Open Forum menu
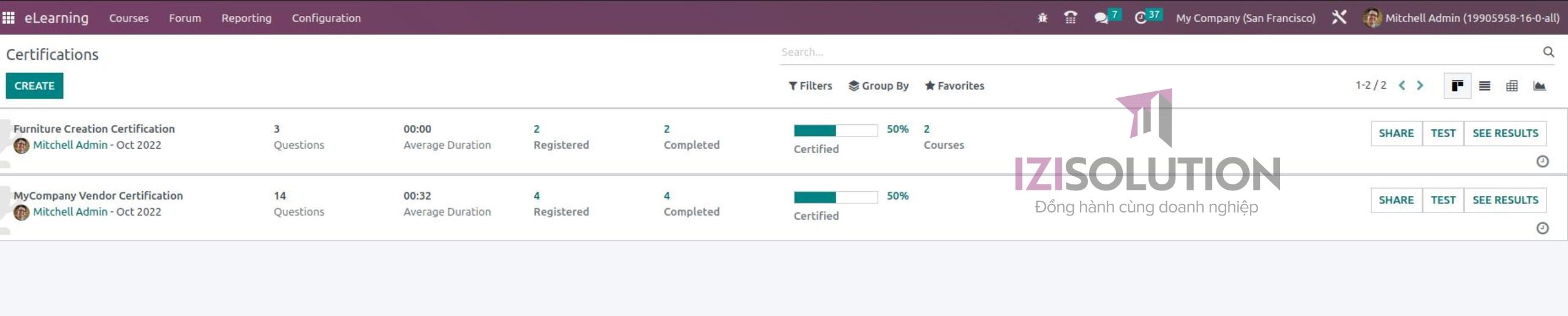This screenshot has width=1568, height=316. coord(185,18)
